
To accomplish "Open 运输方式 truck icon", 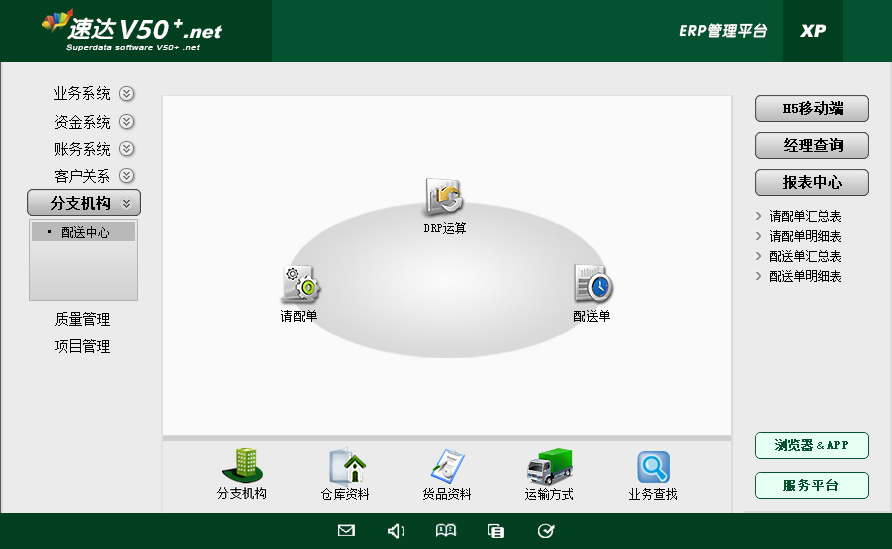I will point(549,466).
